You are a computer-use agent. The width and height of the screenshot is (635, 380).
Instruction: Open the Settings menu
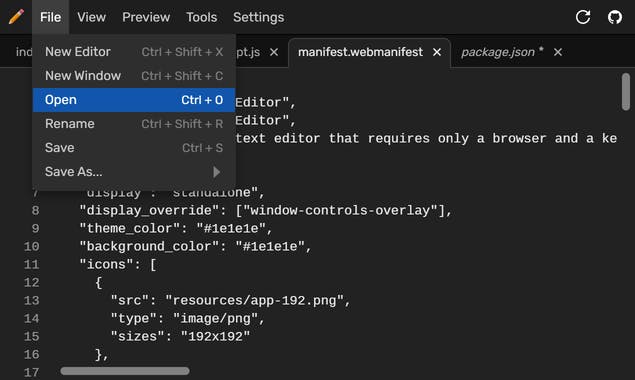(x=258, y=17)
